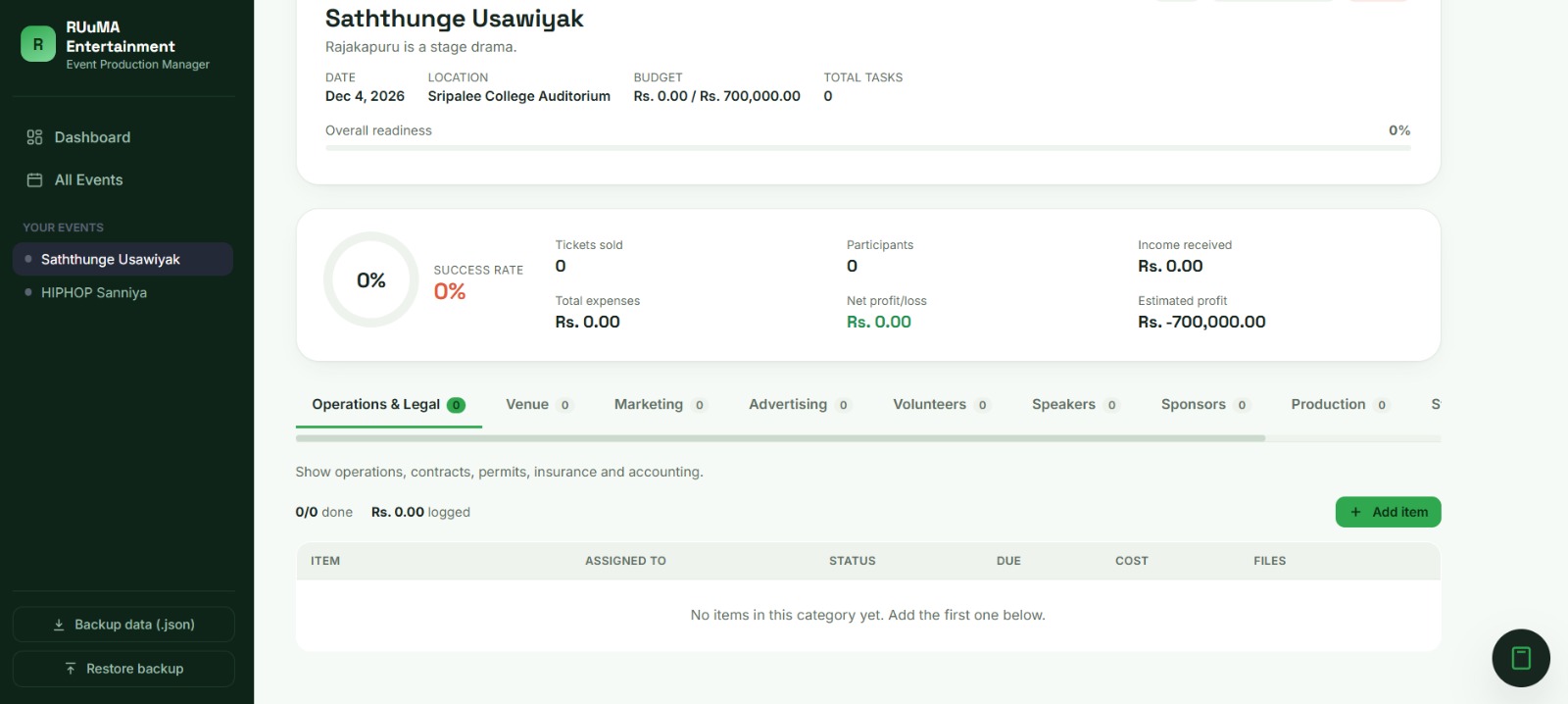Viewport: 1568px width, 704px height.
Task: Click the COST column header
Action: coord(1132,561)
